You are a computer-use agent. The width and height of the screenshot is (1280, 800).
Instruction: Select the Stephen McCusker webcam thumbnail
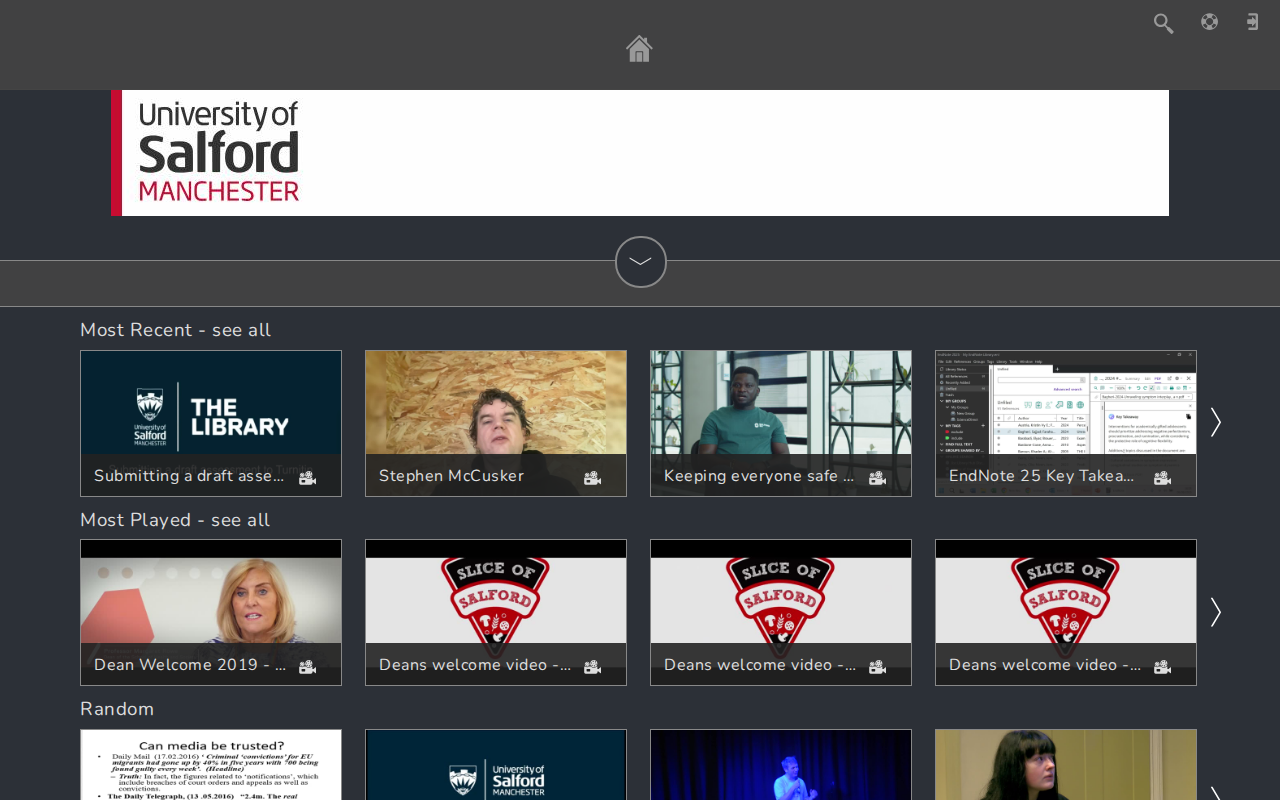(496, 423)
